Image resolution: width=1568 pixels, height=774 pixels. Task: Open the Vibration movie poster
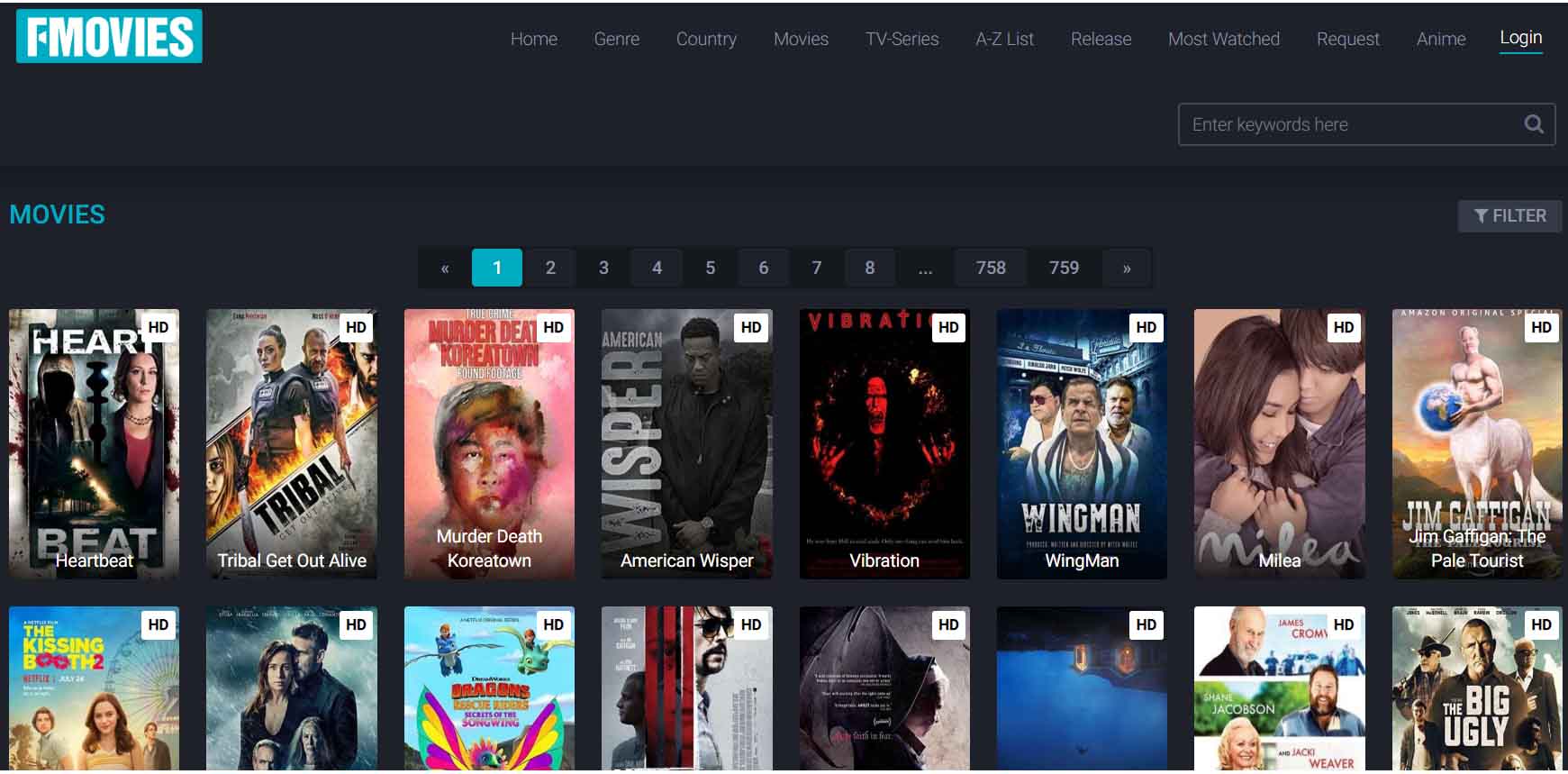[x=884, y=443]
